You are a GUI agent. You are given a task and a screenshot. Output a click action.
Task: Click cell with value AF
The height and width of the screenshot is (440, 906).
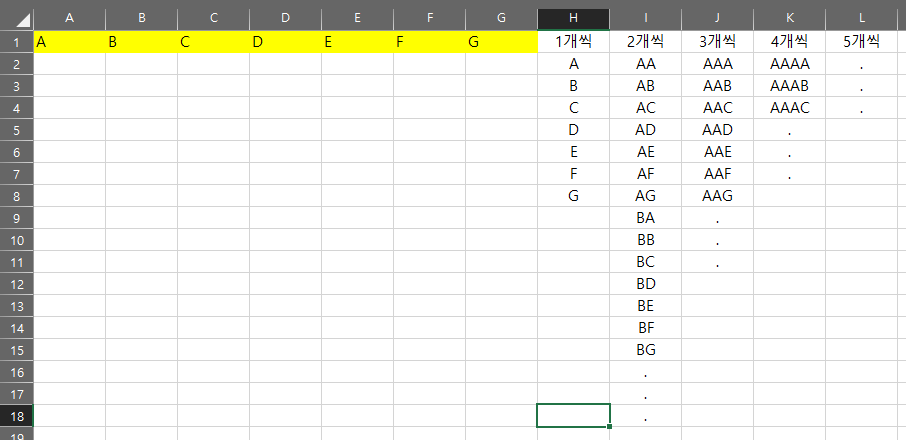645,174
